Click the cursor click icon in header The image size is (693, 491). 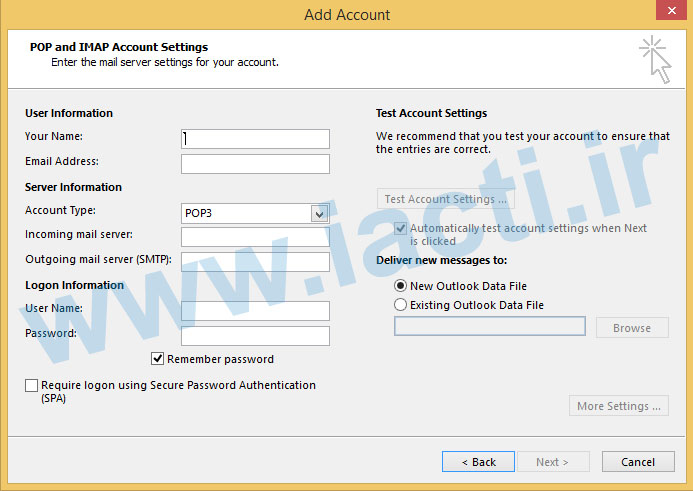(x=655, y=59)
